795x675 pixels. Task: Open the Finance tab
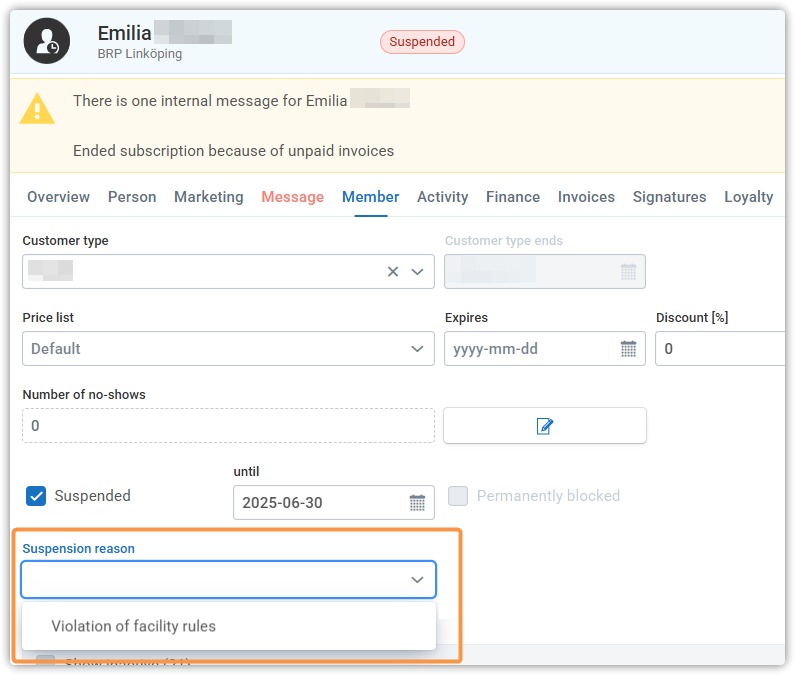[x=513, y=197]
